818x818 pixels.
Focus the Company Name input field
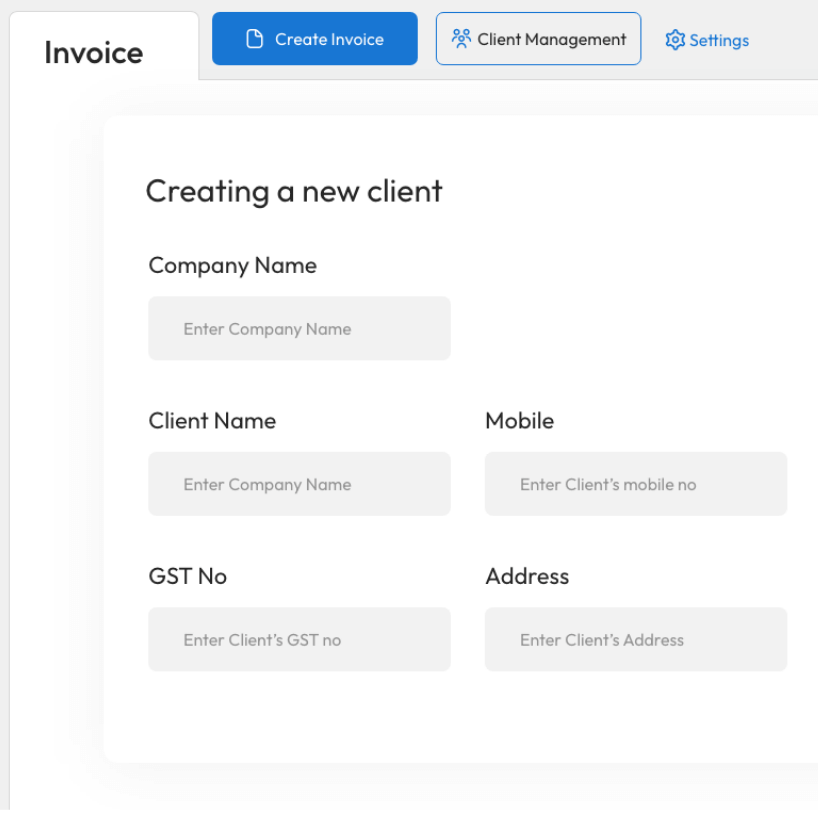pos(299,328)
